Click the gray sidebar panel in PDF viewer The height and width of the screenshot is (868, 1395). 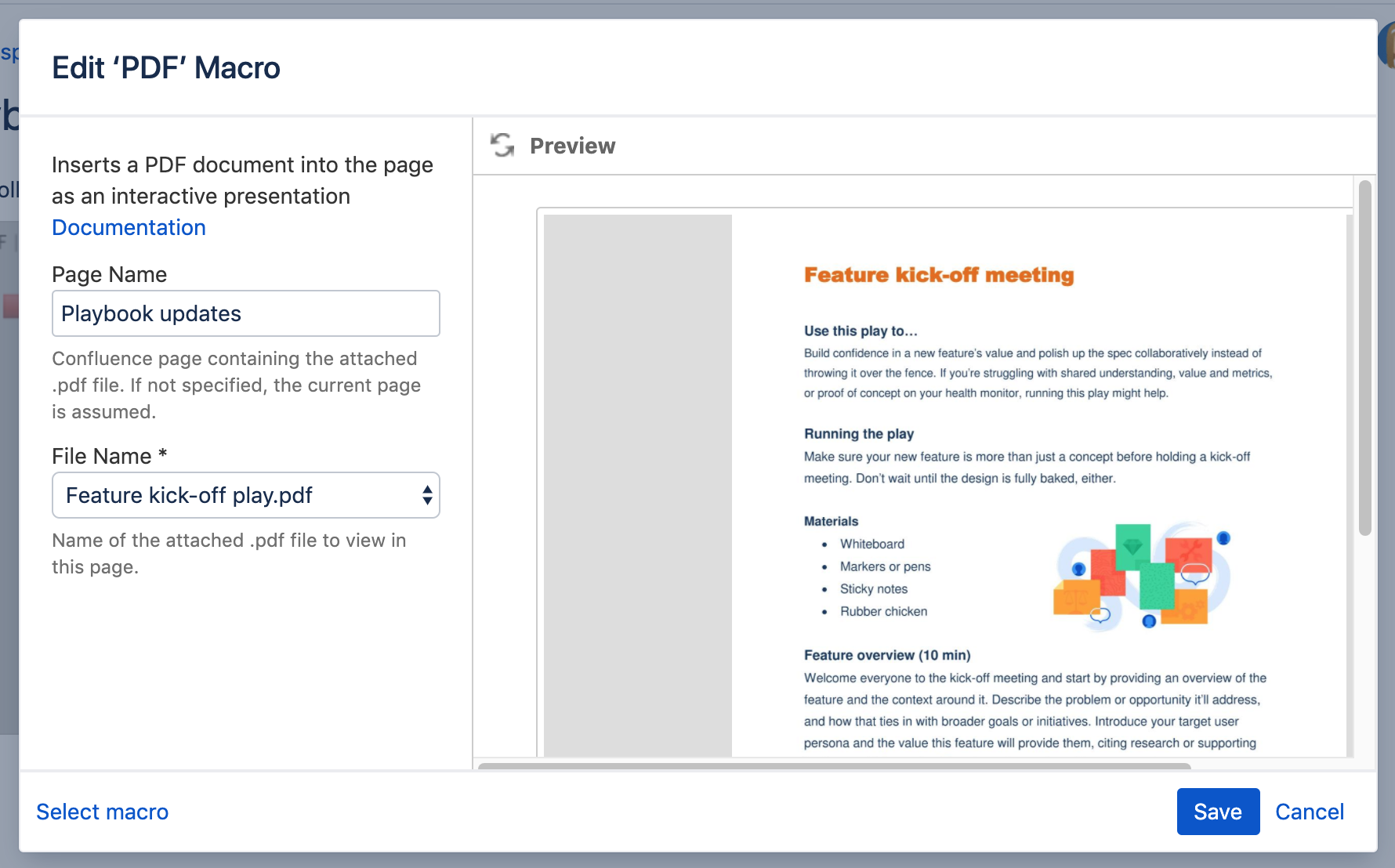(x=637, y=486)
